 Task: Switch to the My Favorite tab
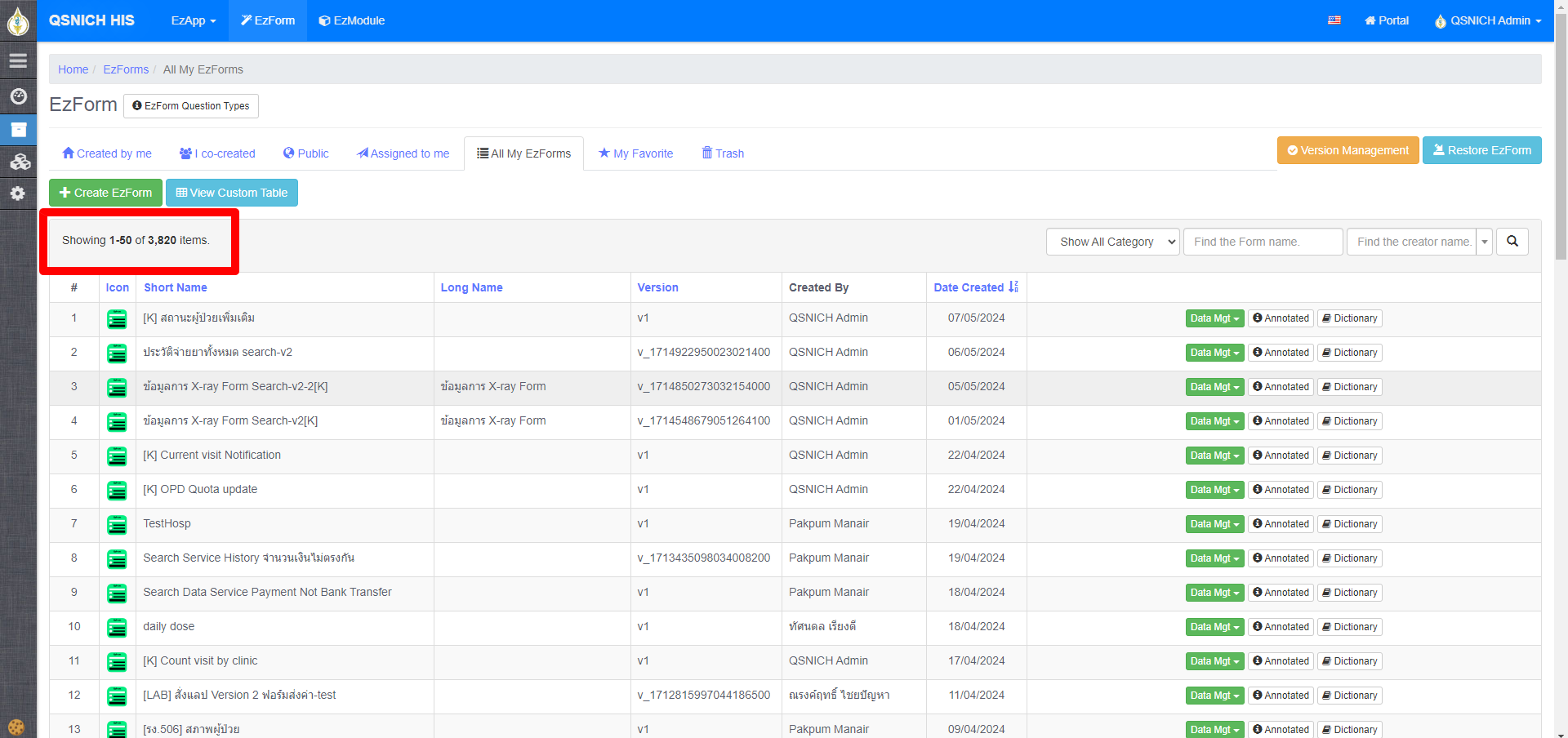(635, 153)
